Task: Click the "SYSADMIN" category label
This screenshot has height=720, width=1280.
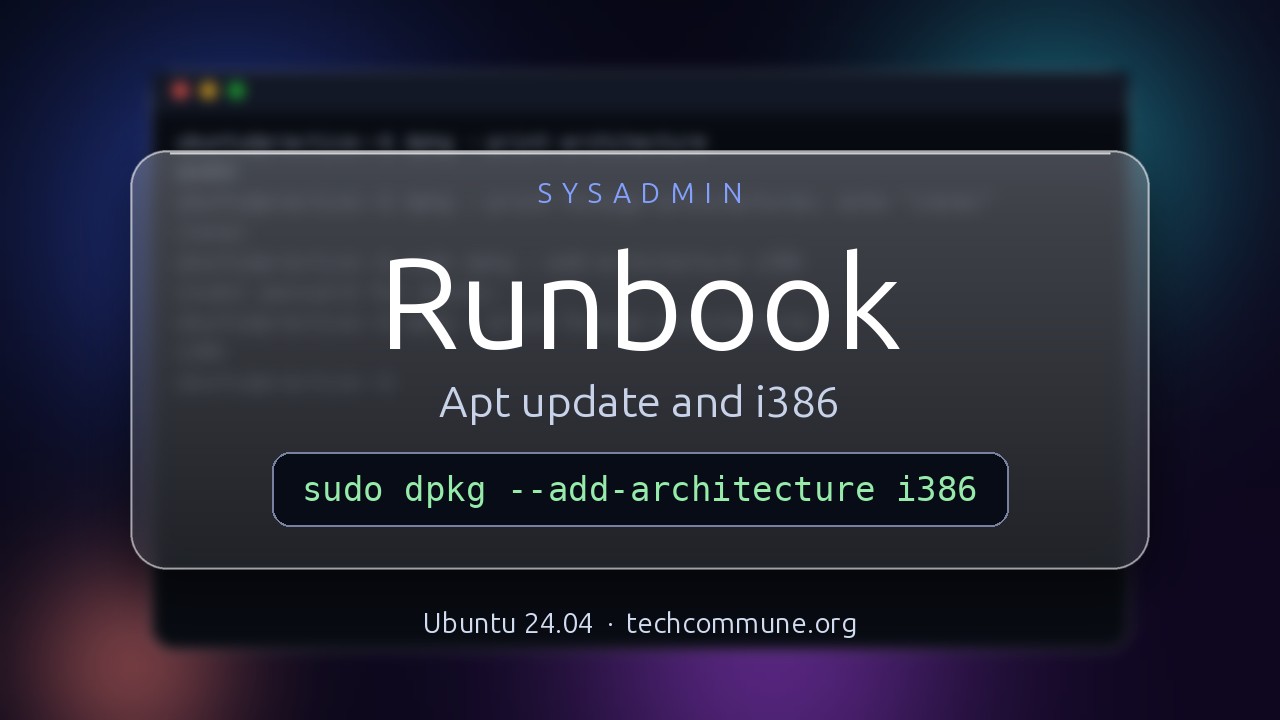Action: 640,193
